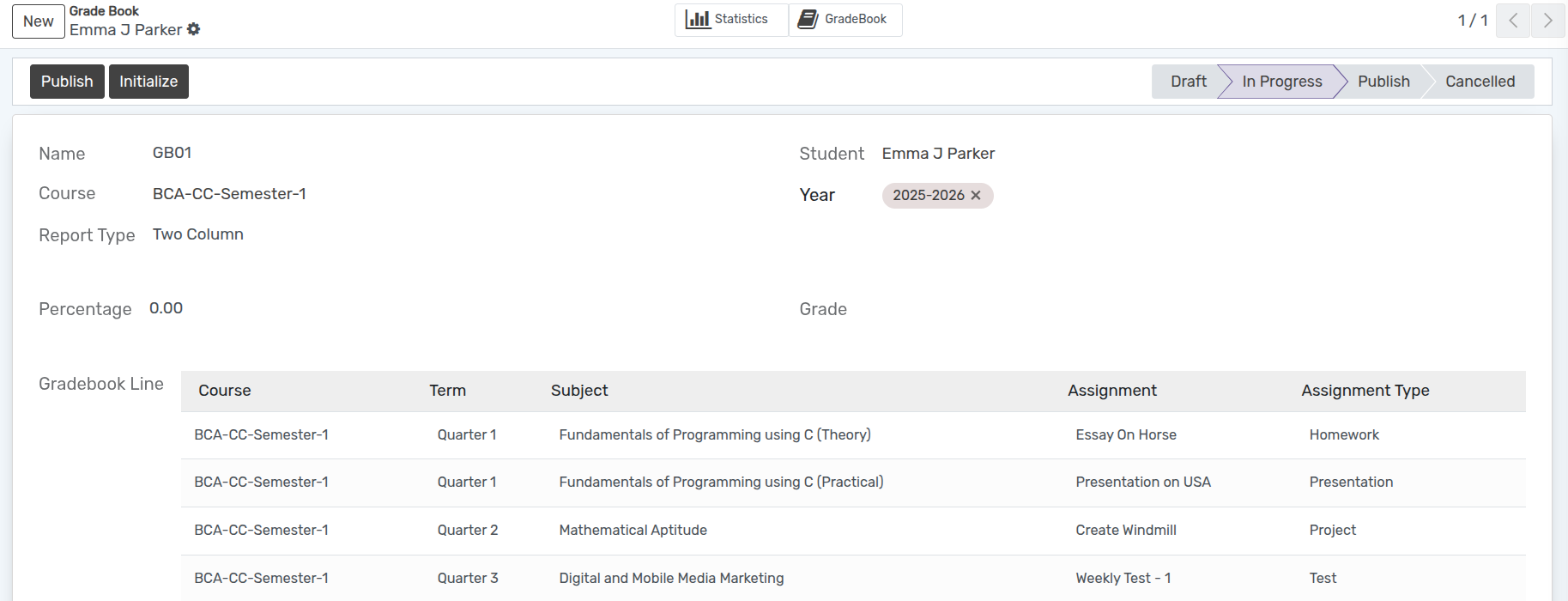Click the GradeBook book icon

click(807, 19)
